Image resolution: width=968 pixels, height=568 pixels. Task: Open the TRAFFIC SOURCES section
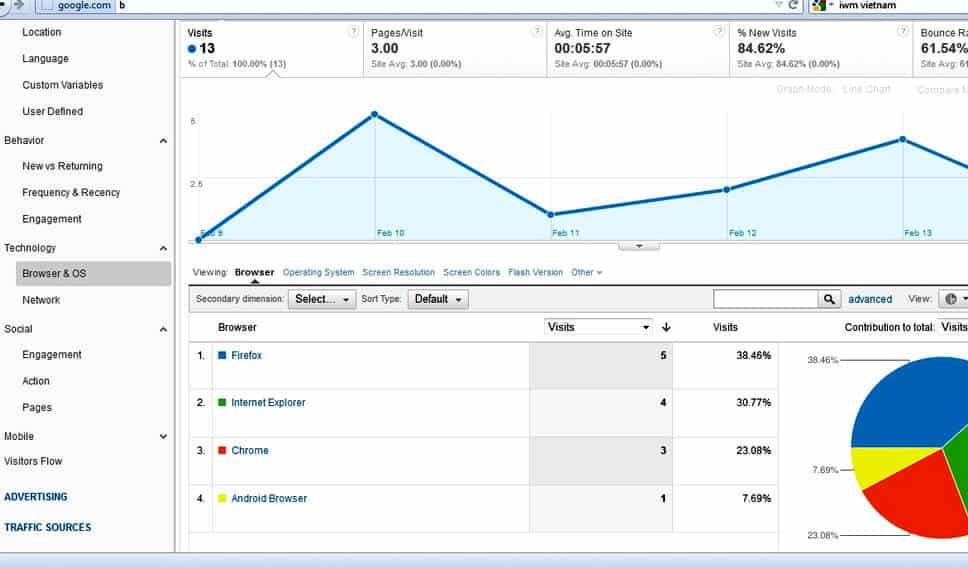(48, 527)
